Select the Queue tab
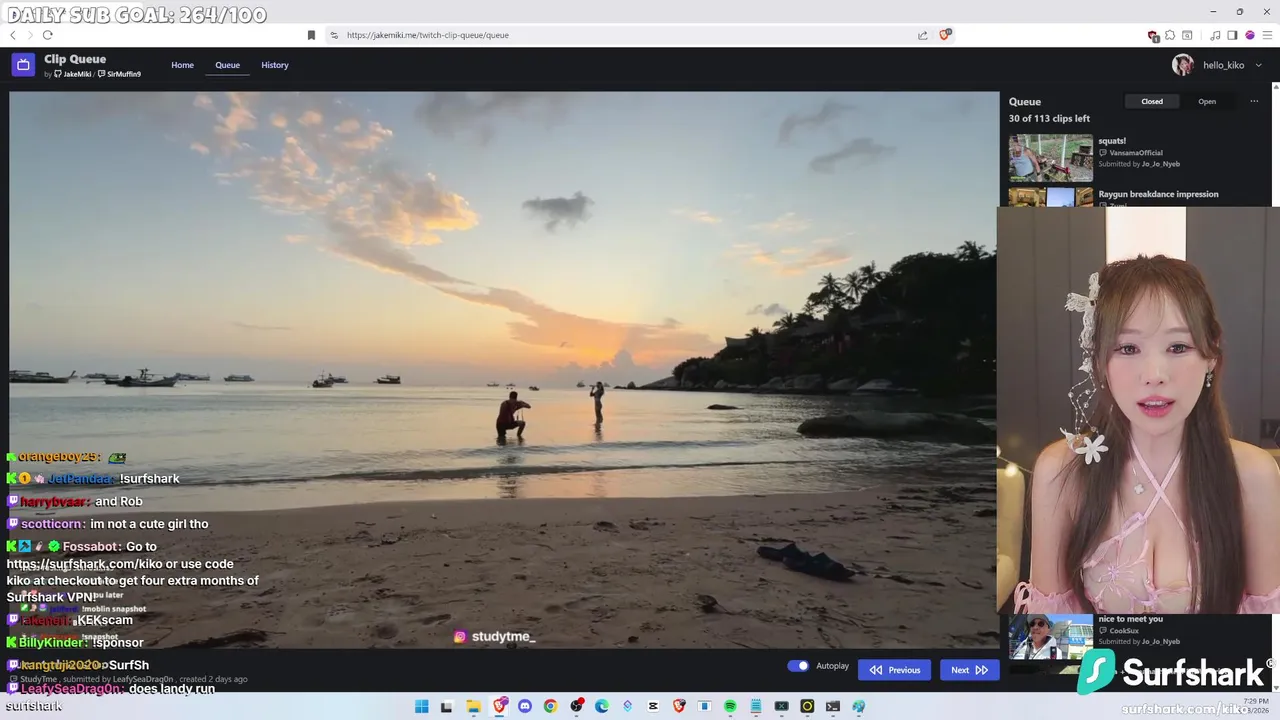Screen dimensions: 1280x720 point(227,65)
